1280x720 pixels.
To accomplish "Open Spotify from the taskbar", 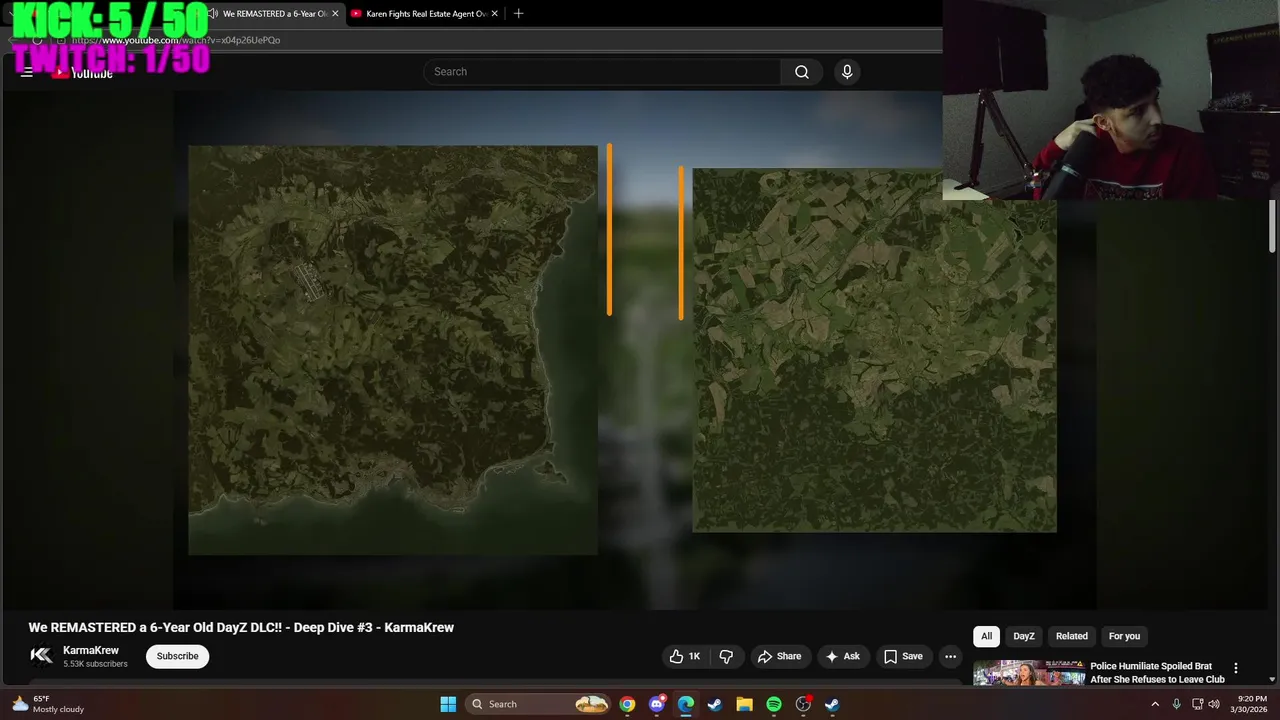I will click(774, 704).
